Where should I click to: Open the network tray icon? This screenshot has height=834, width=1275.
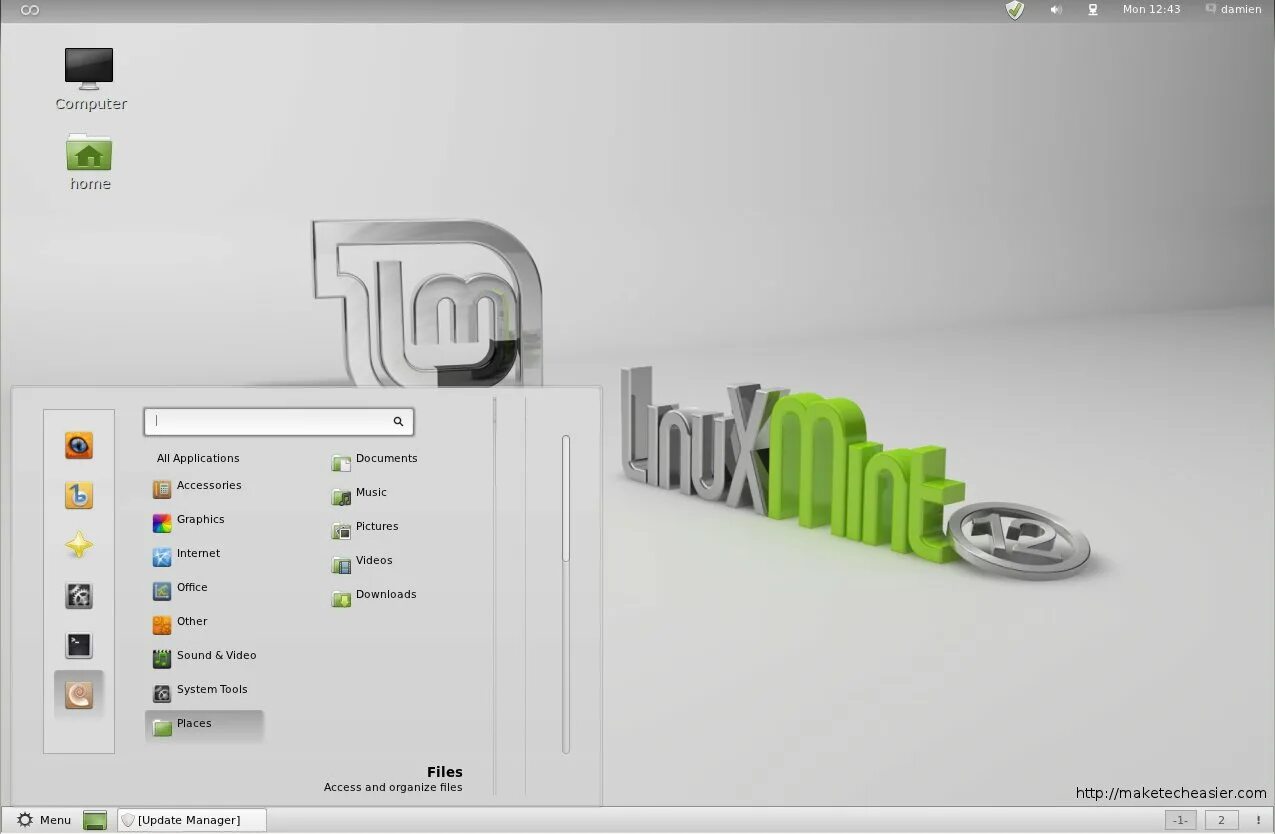tap(1093, 10)
